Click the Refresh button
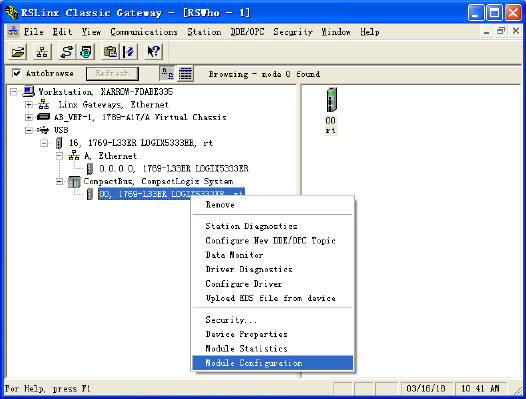This screenshot has height=399, width=526. [112, 73]
